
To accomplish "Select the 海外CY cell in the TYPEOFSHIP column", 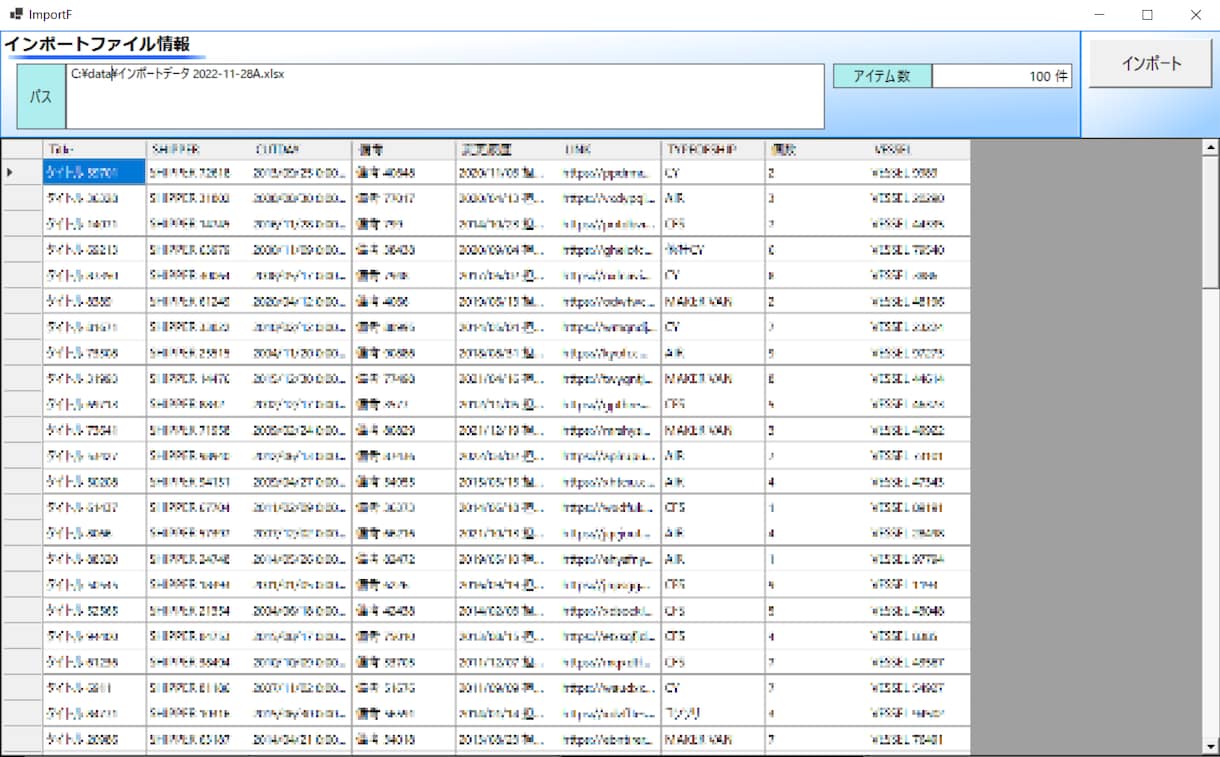I will [712, 250].
